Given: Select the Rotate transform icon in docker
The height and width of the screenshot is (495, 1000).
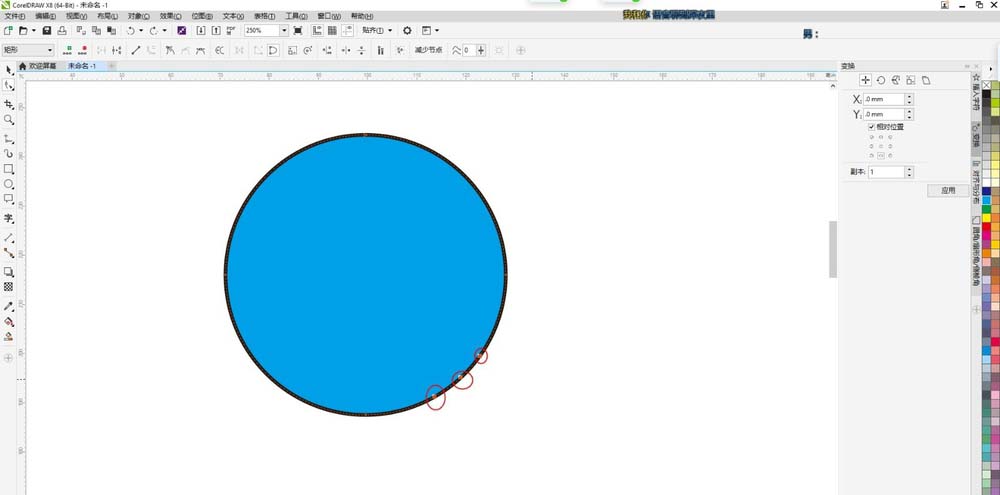Looking at the screenshot, I should click(881, 80).
